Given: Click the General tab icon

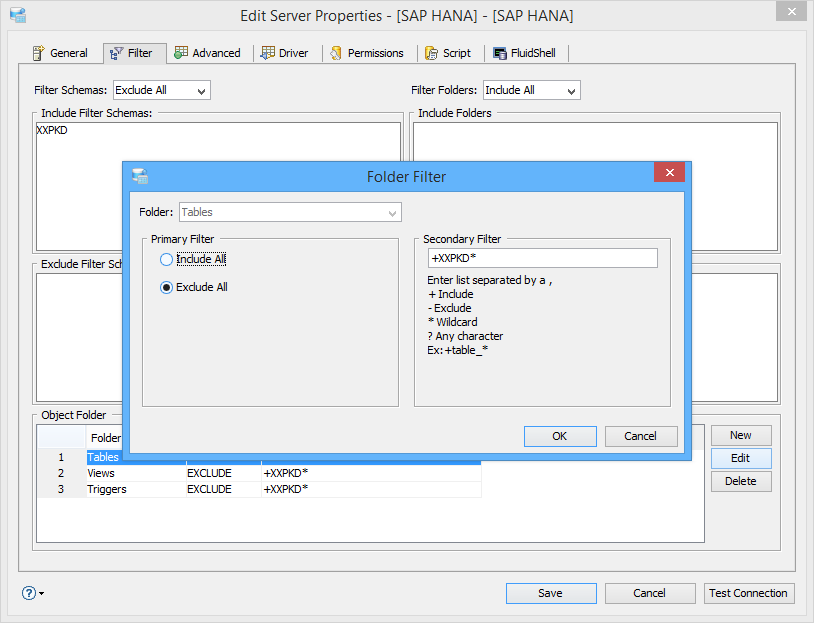Looking at the screenshot, I should coord(38,53).
